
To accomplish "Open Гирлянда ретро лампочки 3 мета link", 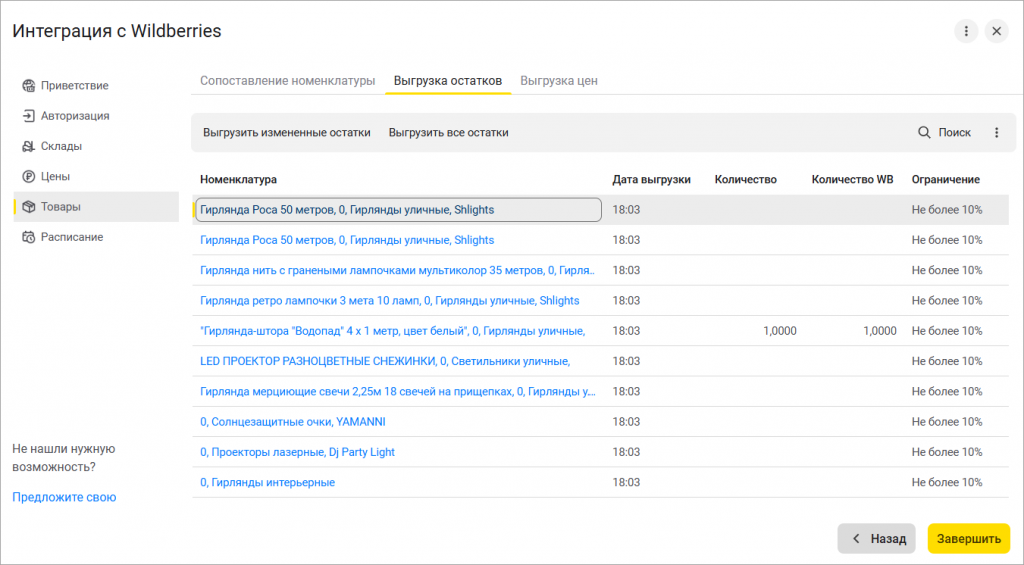I will coord(389,300).
